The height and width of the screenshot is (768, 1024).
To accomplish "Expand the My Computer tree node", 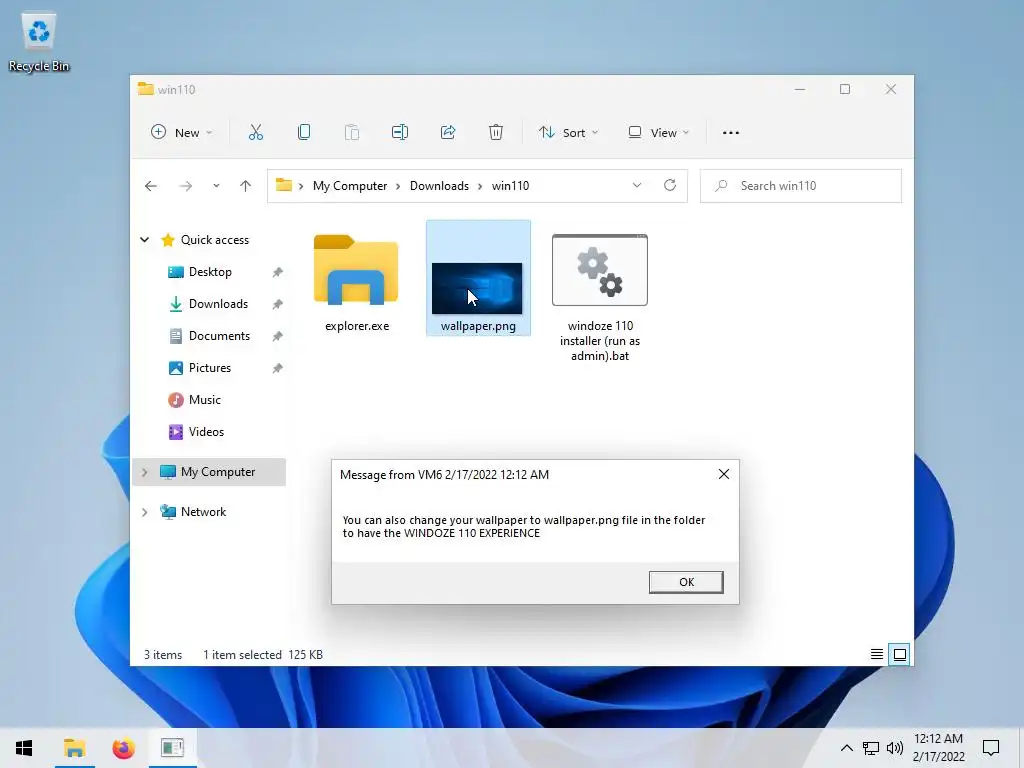I will click(x=144, y=472).
